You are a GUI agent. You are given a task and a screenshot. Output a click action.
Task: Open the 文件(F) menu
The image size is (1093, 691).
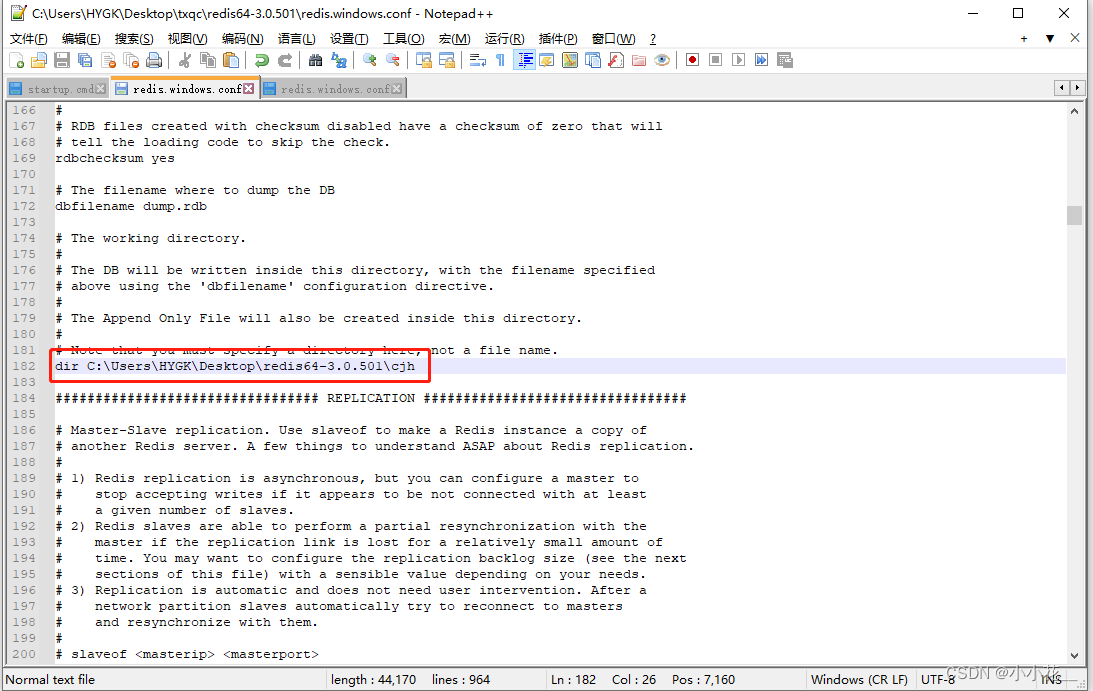pos(29,39)
